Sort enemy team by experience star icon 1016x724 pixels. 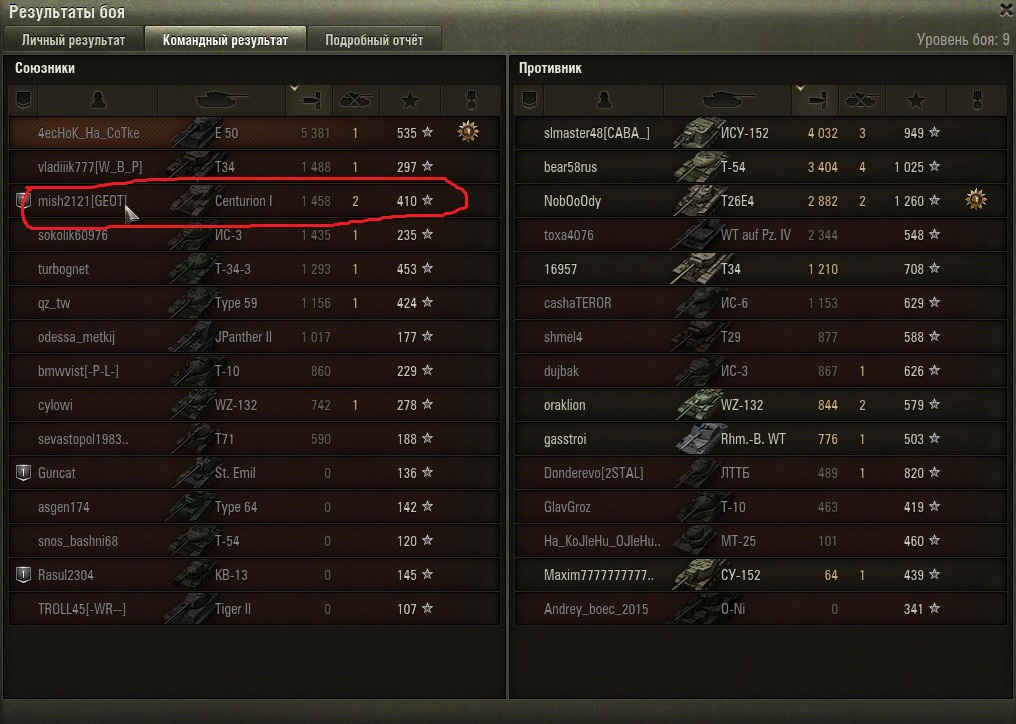(x=916, y=100)
